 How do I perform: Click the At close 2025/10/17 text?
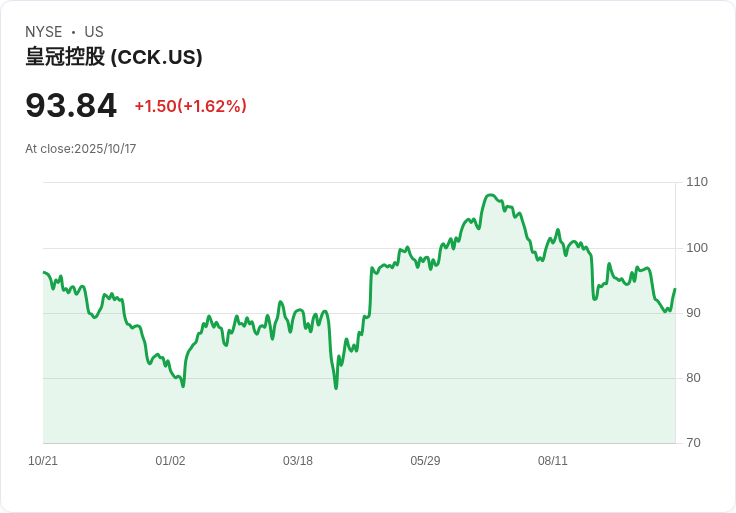80,149
